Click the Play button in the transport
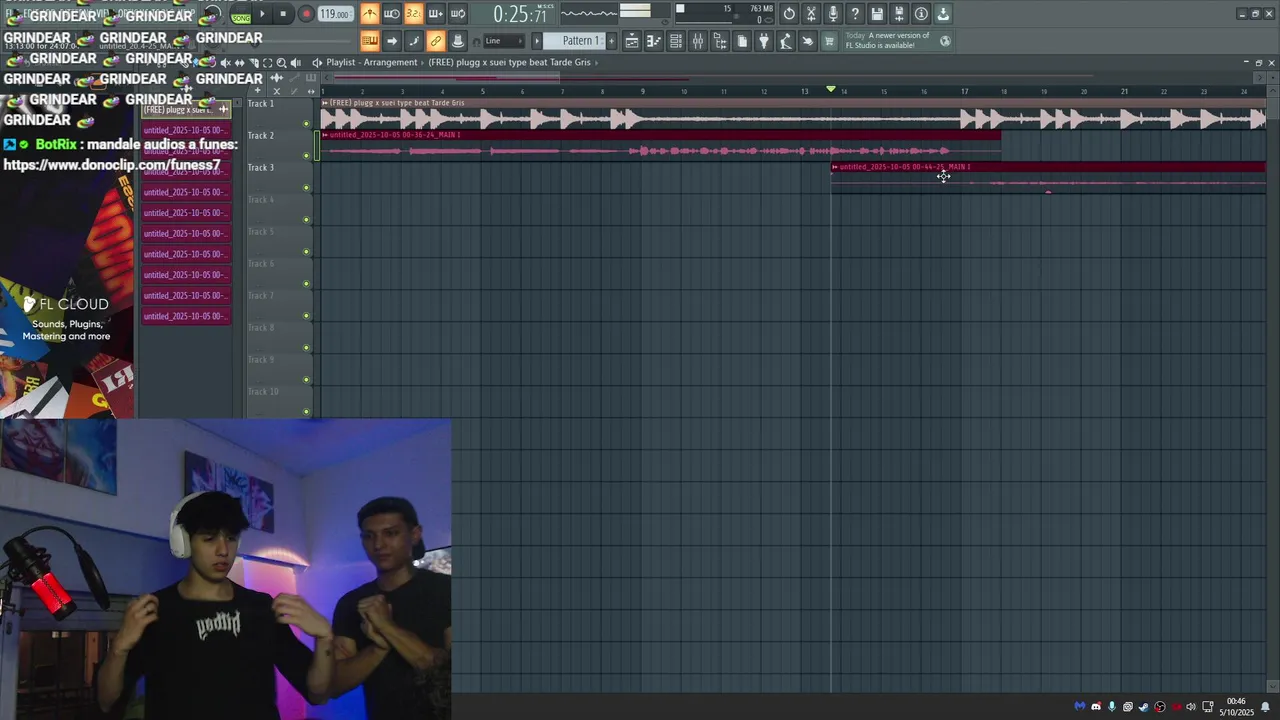The image size is (1280, 720). (x=262, y=14)
